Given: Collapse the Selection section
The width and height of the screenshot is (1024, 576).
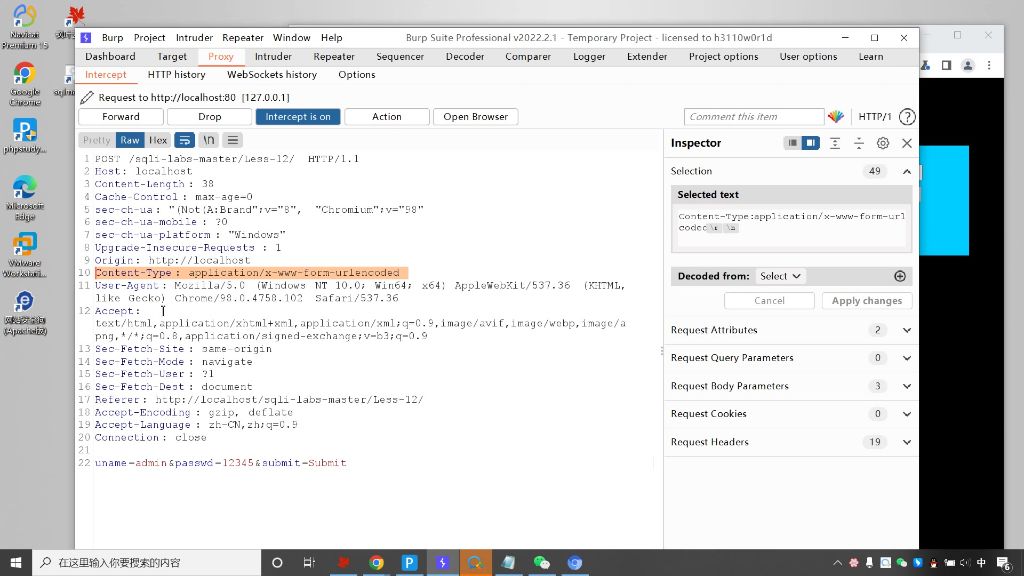Looking at the screenshot, I should click(906, 171).
